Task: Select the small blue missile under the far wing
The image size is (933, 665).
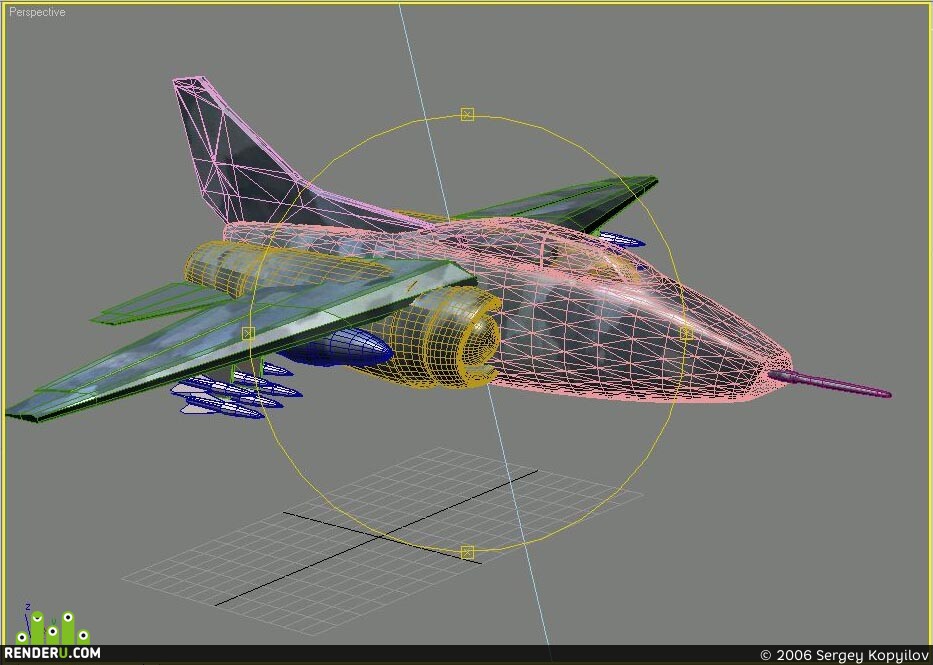Action: pos(622,239)
